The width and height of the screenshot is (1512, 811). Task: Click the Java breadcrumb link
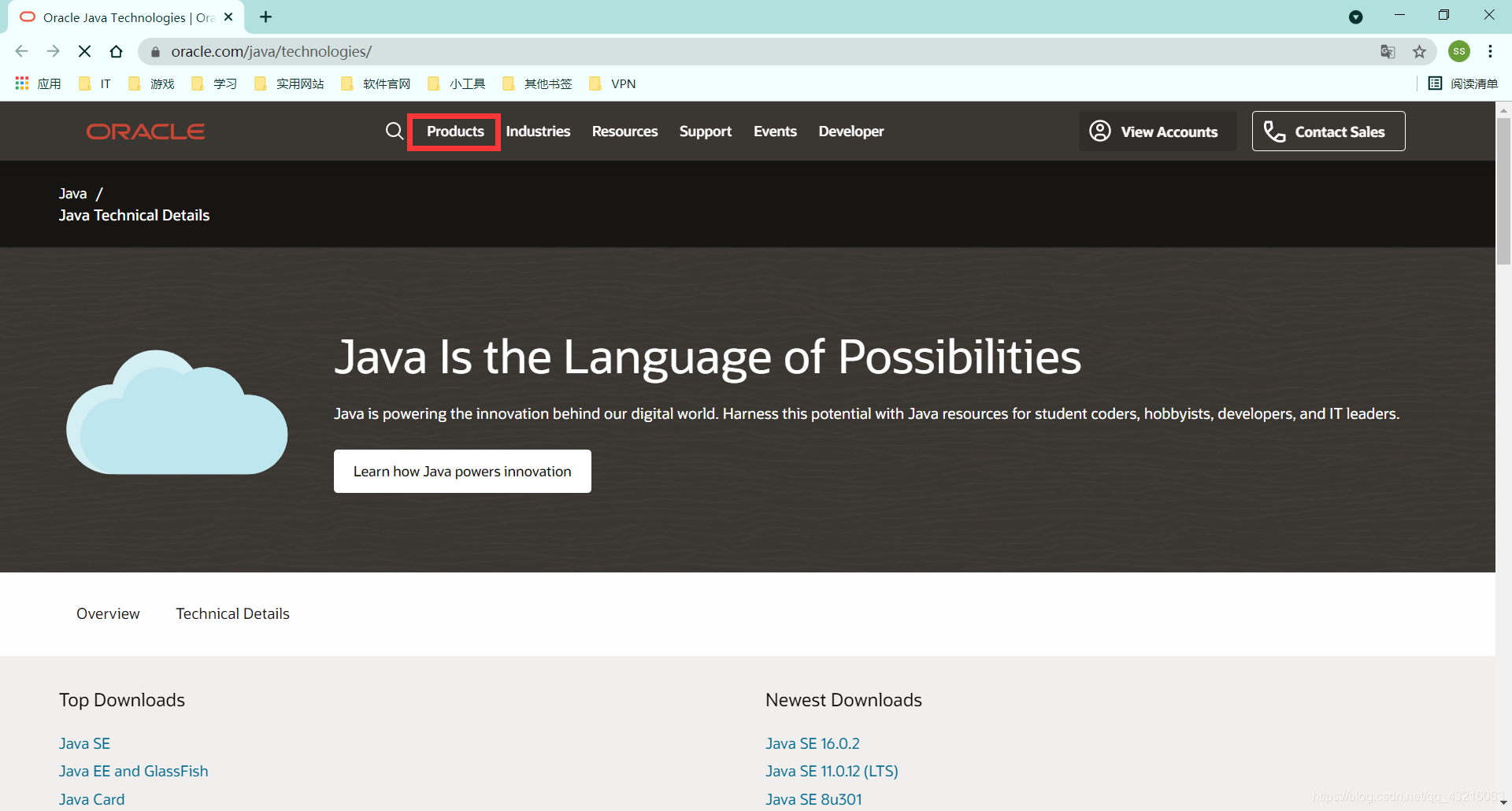coord(72,194)
